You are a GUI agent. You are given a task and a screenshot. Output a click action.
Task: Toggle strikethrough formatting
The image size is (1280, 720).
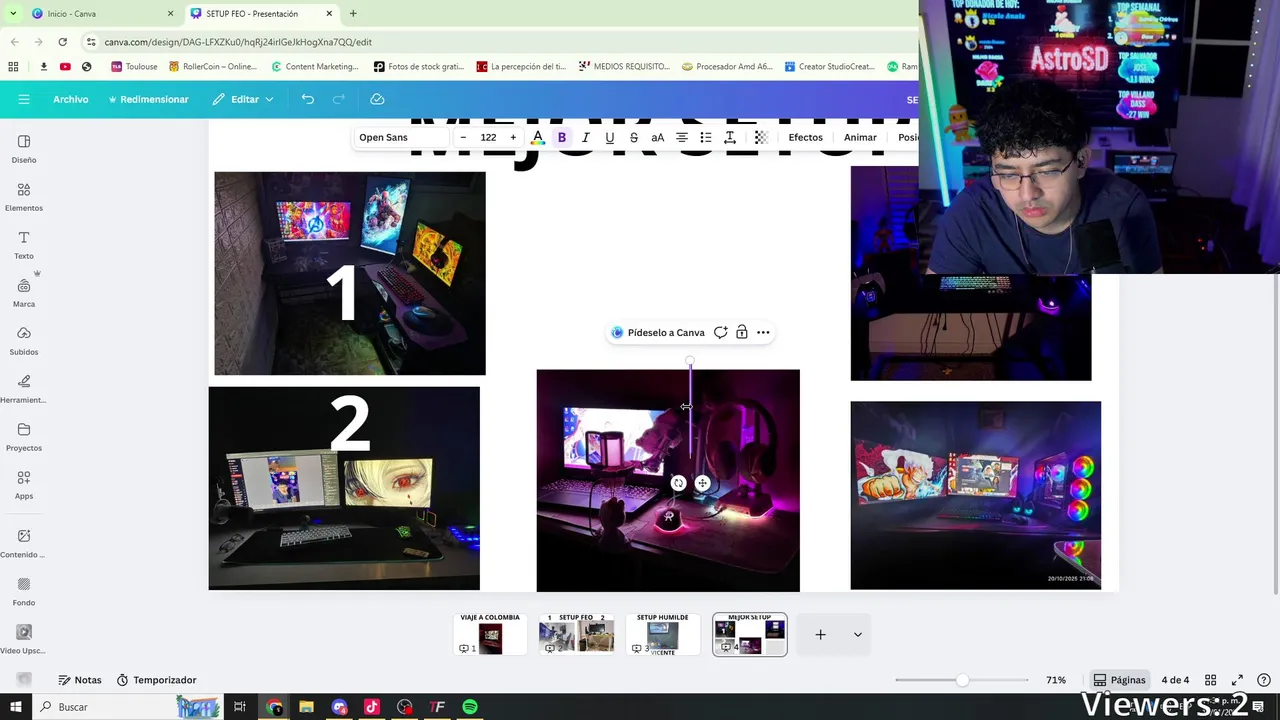(634, 137)
